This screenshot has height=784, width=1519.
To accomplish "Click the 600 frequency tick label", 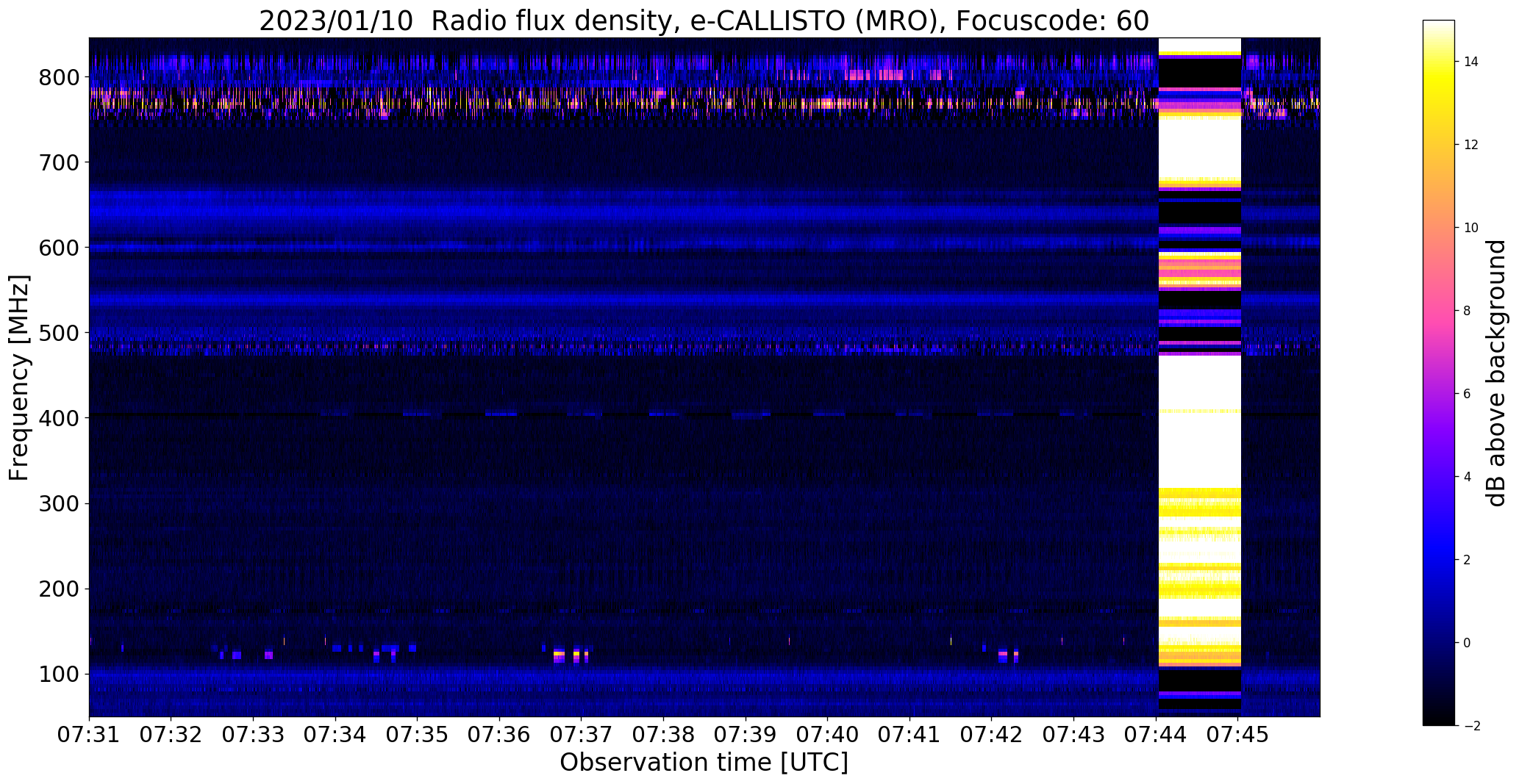I will [58, 248].
